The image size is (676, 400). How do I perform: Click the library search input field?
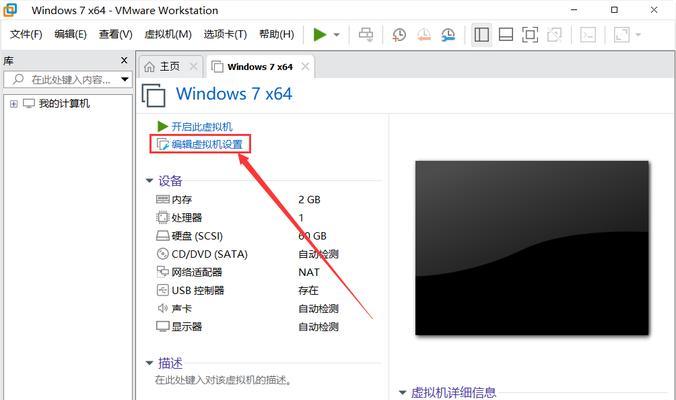point(67,79)
